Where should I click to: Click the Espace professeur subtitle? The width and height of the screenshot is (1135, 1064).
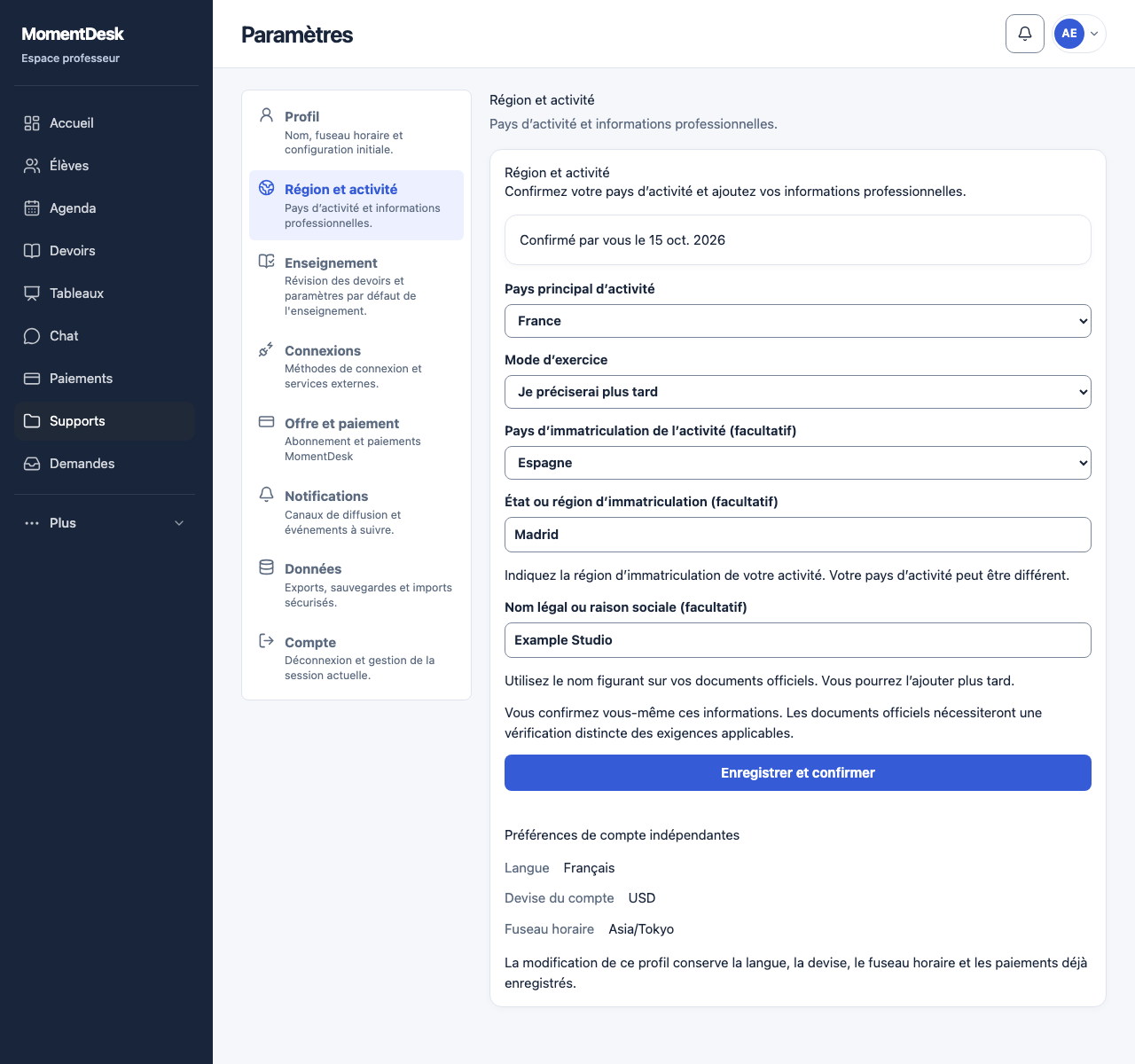[70, 59]
